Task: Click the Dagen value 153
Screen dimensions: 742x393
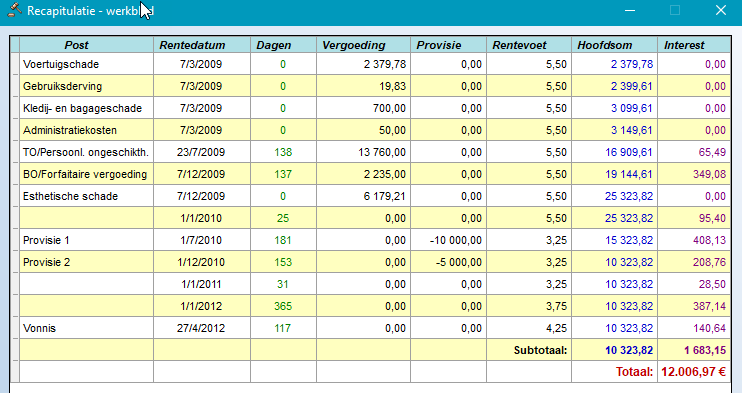Action: click(x=283, y=262)
